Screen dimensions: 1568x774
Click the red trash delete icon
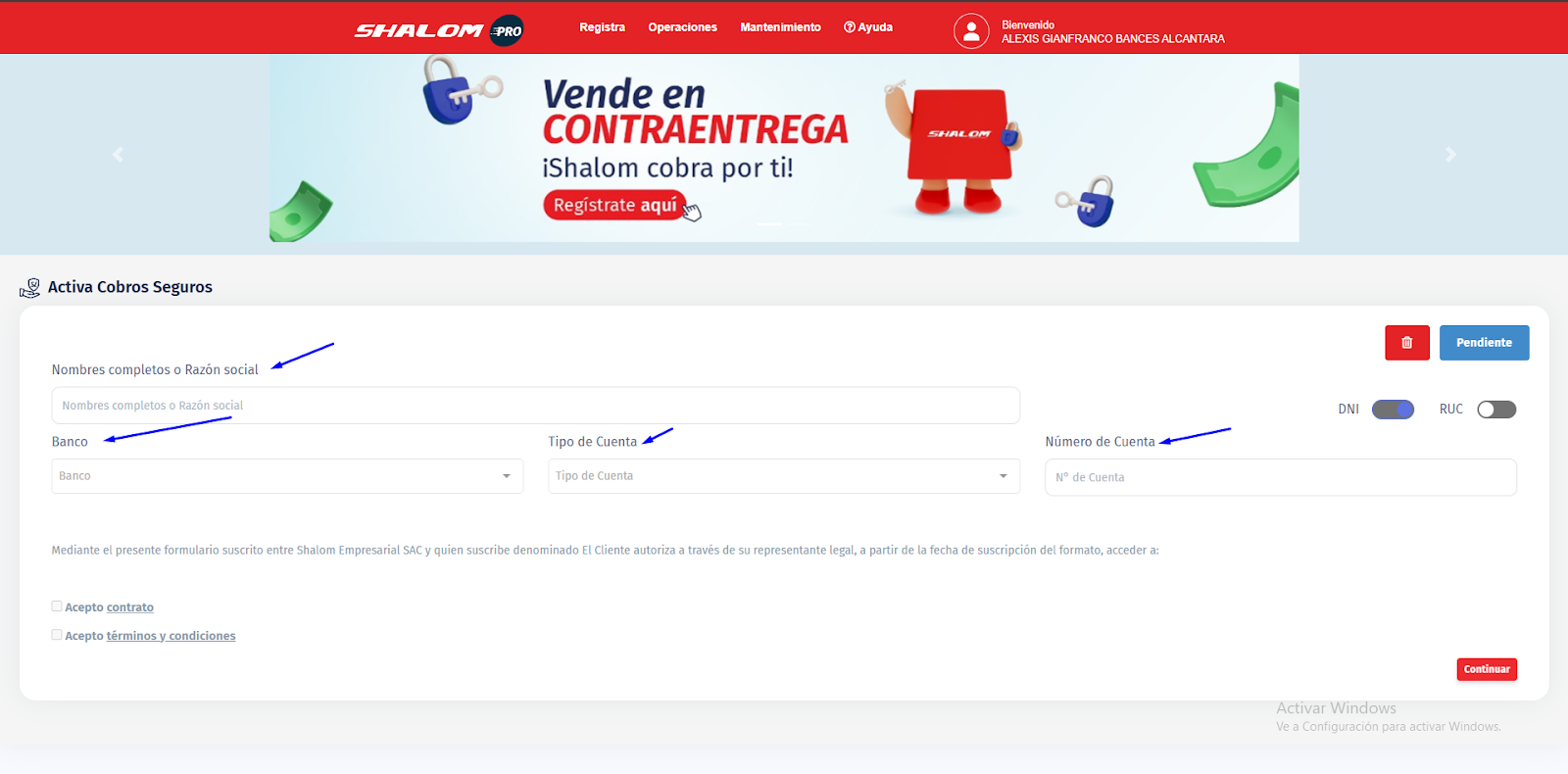(x=1406, y=343)
